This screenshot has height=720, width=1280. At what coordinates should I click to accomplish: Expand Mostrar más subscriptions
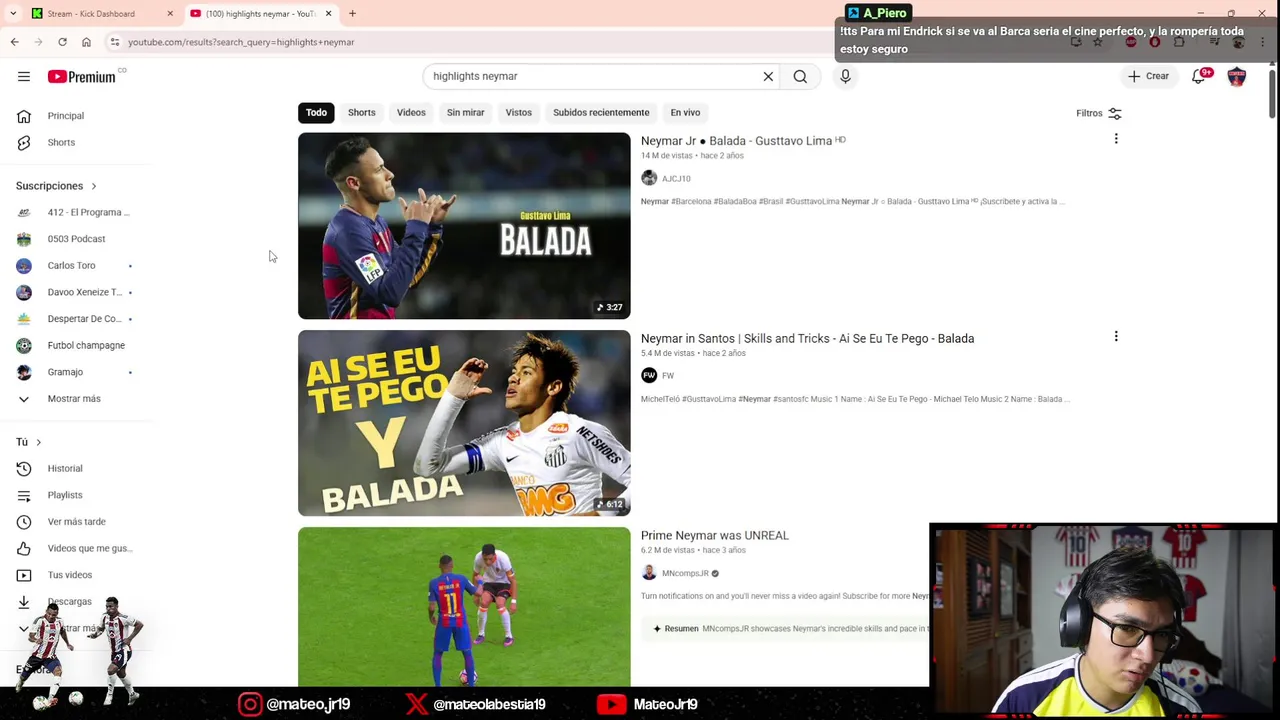tap(75, 398)
